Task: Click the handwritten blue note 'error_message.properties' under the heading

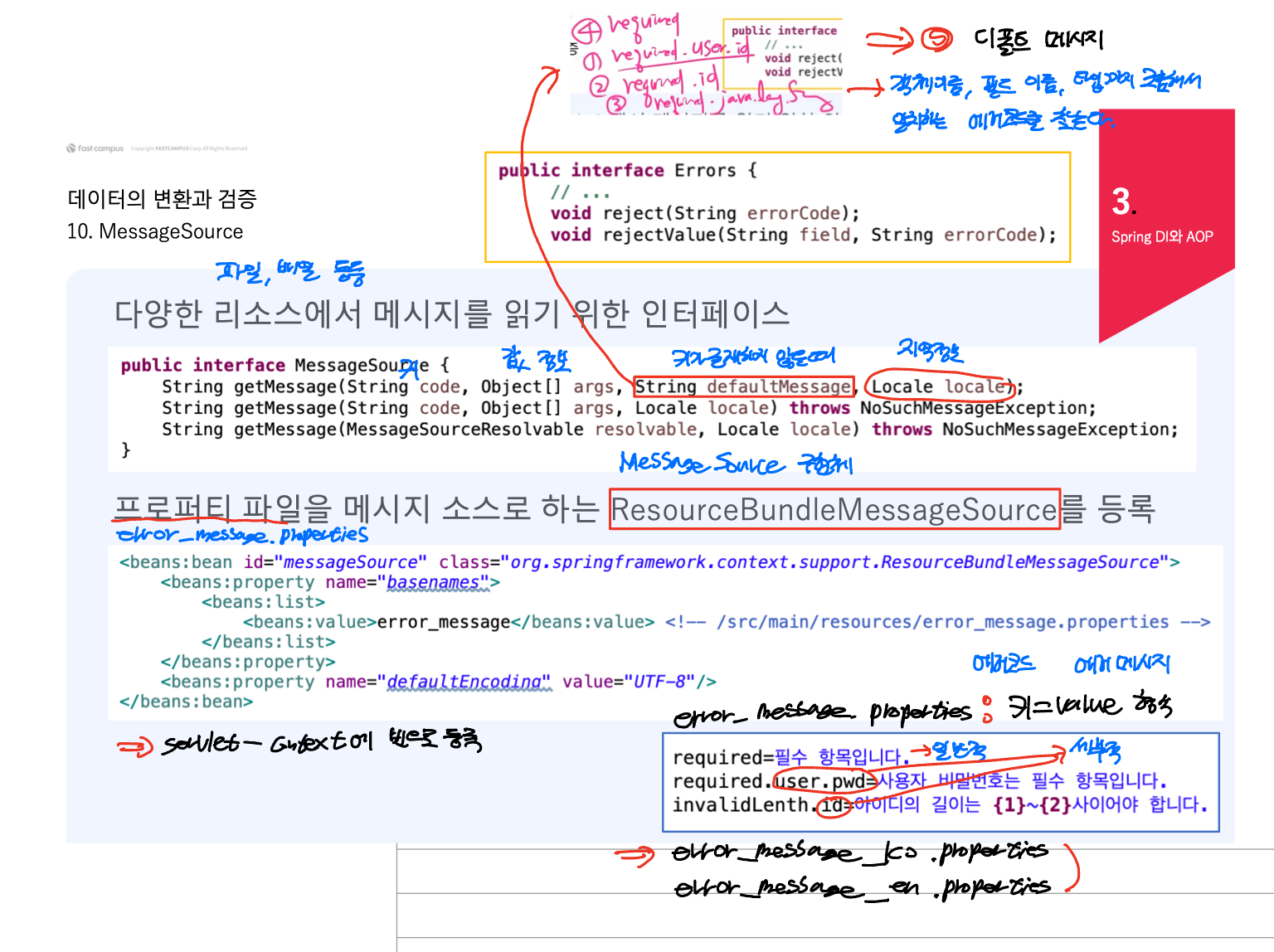Action: (x=242, y=535)
